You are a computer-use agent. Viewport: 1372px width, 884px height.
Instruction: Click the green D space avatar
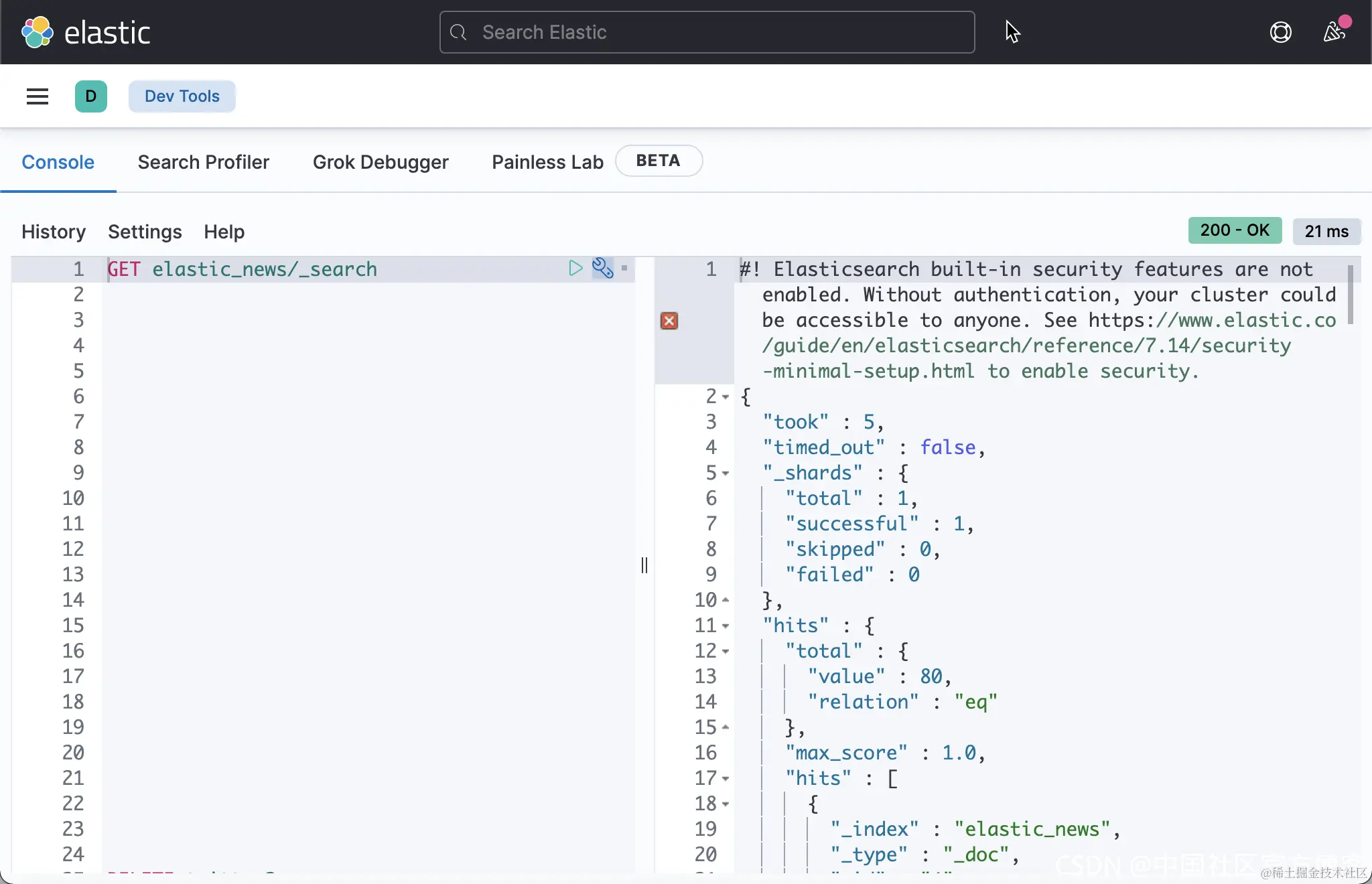(x=91, y=96)
